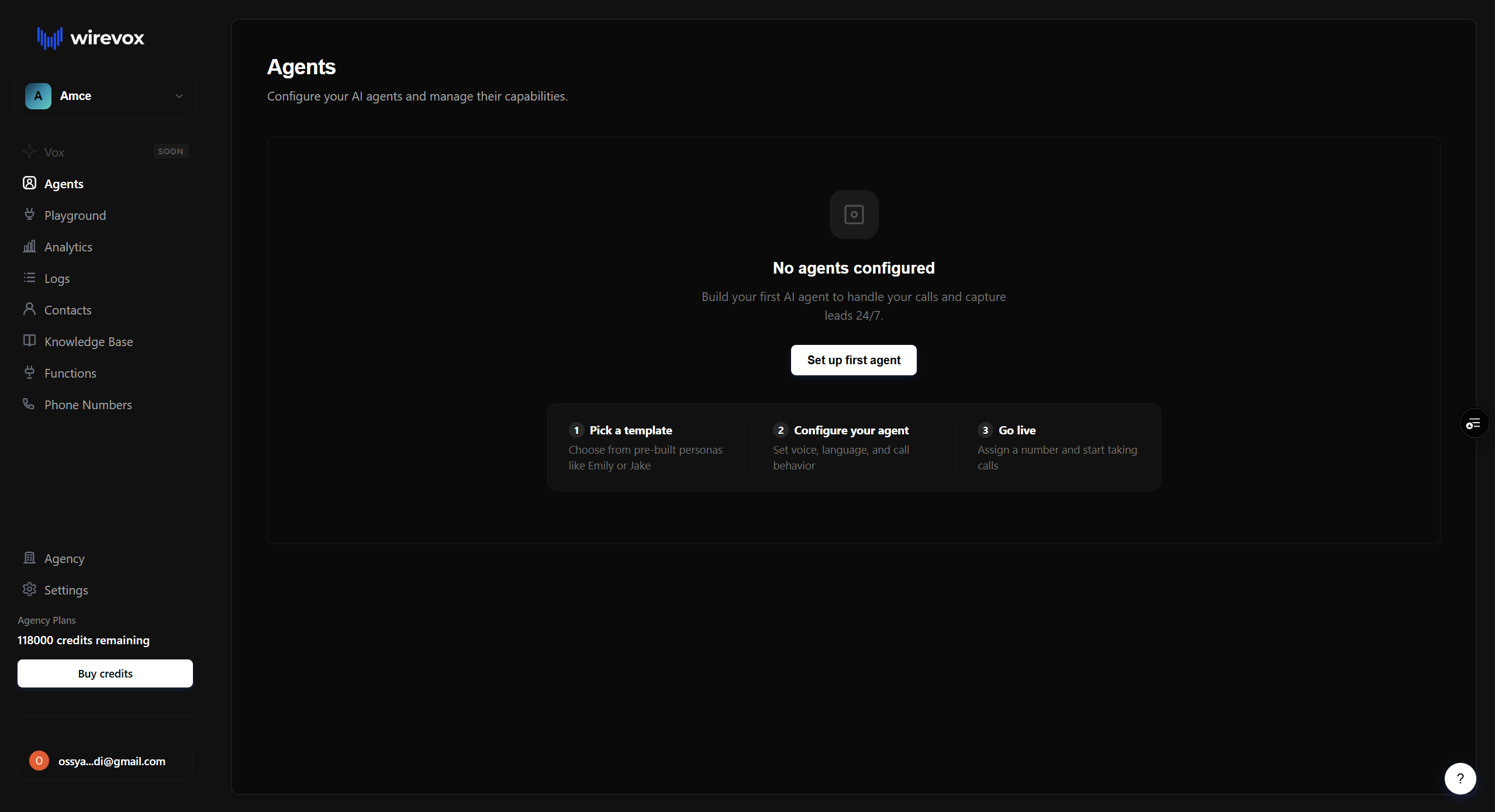The width and height of the screenshot is (1495, 812).
Task: Click the ossya...di@gmail.com account button
Action: pos(105,761)
